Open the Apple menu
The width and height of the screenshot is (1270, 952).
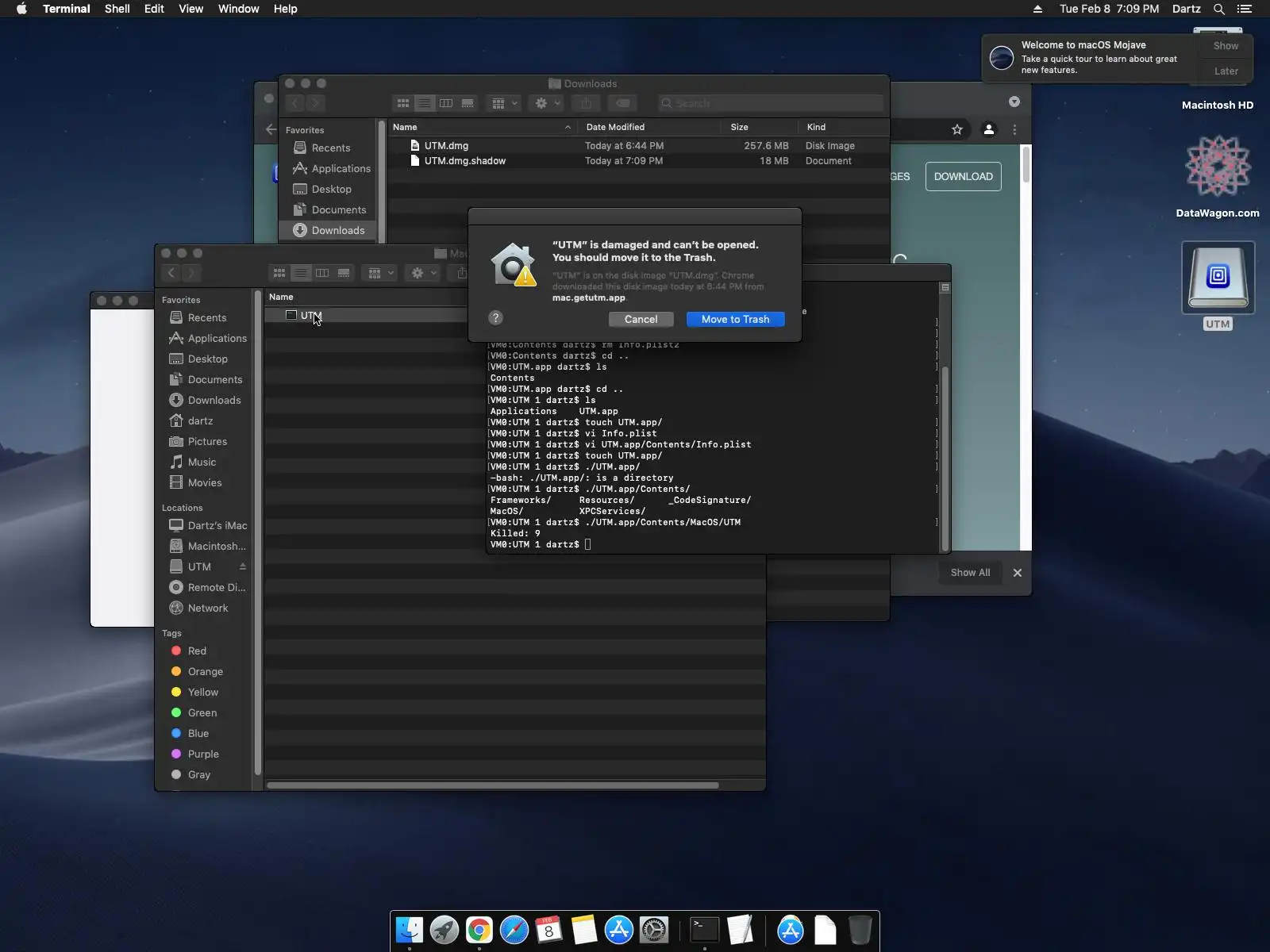tap(21, 9)
